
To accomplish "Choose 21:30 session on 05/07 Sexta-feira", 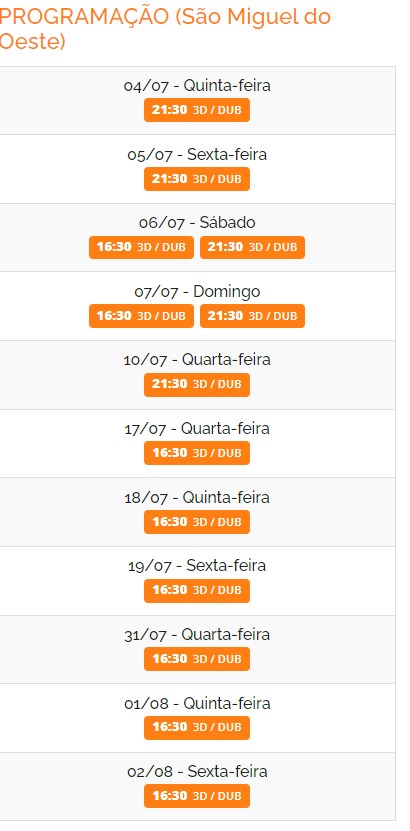I will point(197,179).
